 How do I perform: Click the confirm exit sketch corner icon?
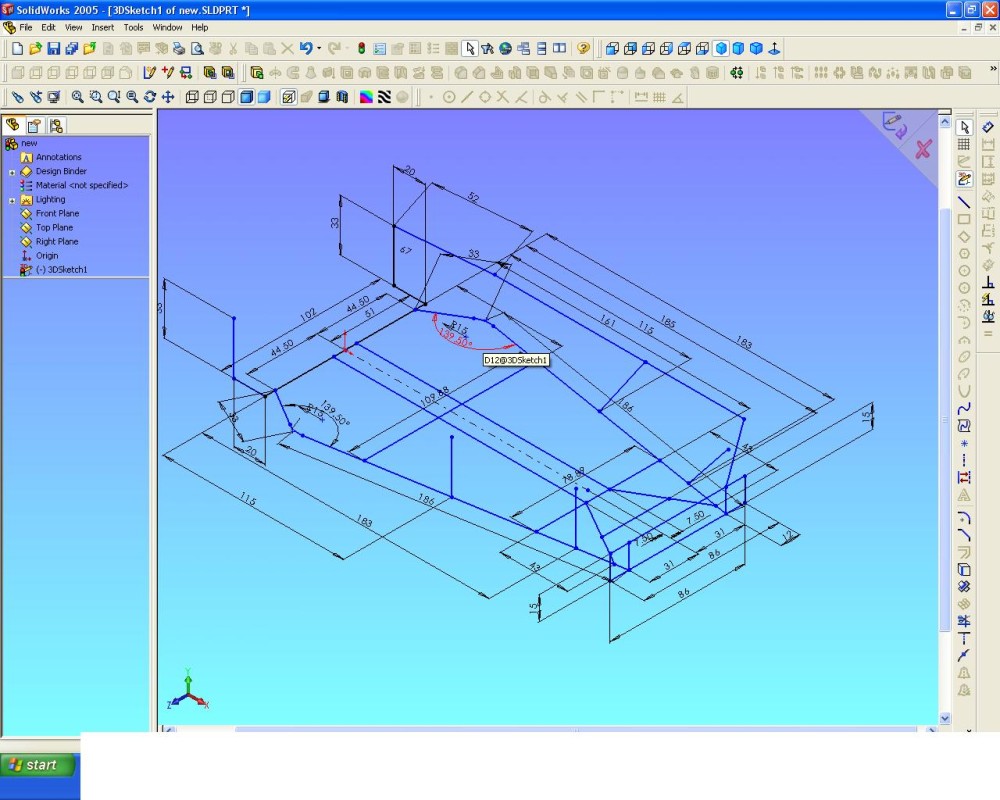pos(893,125)
